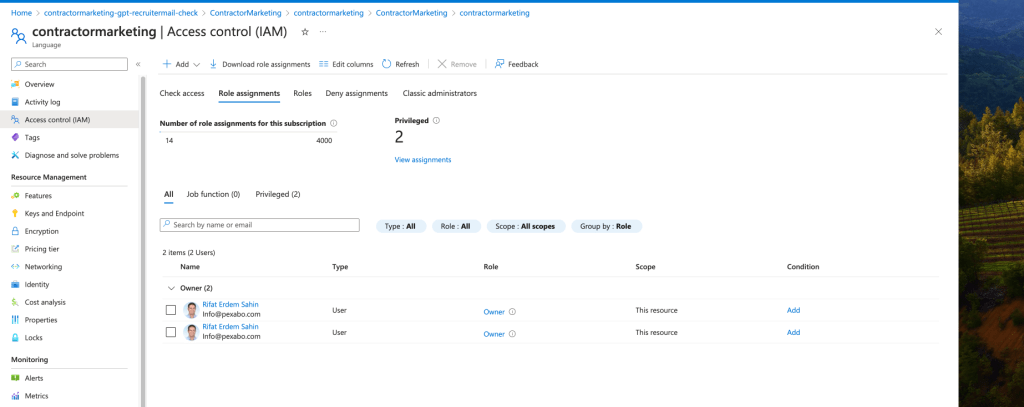Select the Privileged (2) tab
This screenshot has width=1024, height=407.
click(x=278, y=194)
